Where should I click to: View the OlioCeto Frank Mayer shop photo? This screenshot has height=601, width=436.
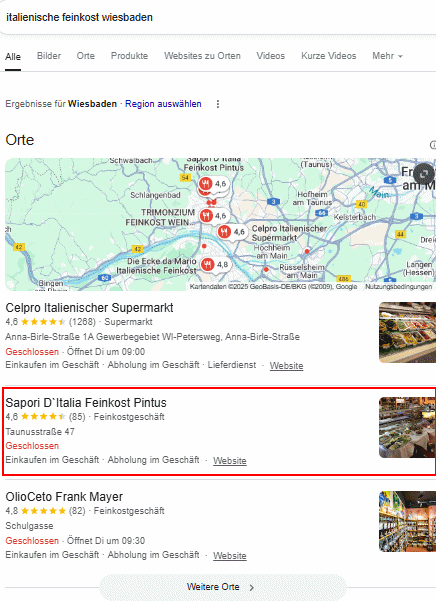pos(407,521)
